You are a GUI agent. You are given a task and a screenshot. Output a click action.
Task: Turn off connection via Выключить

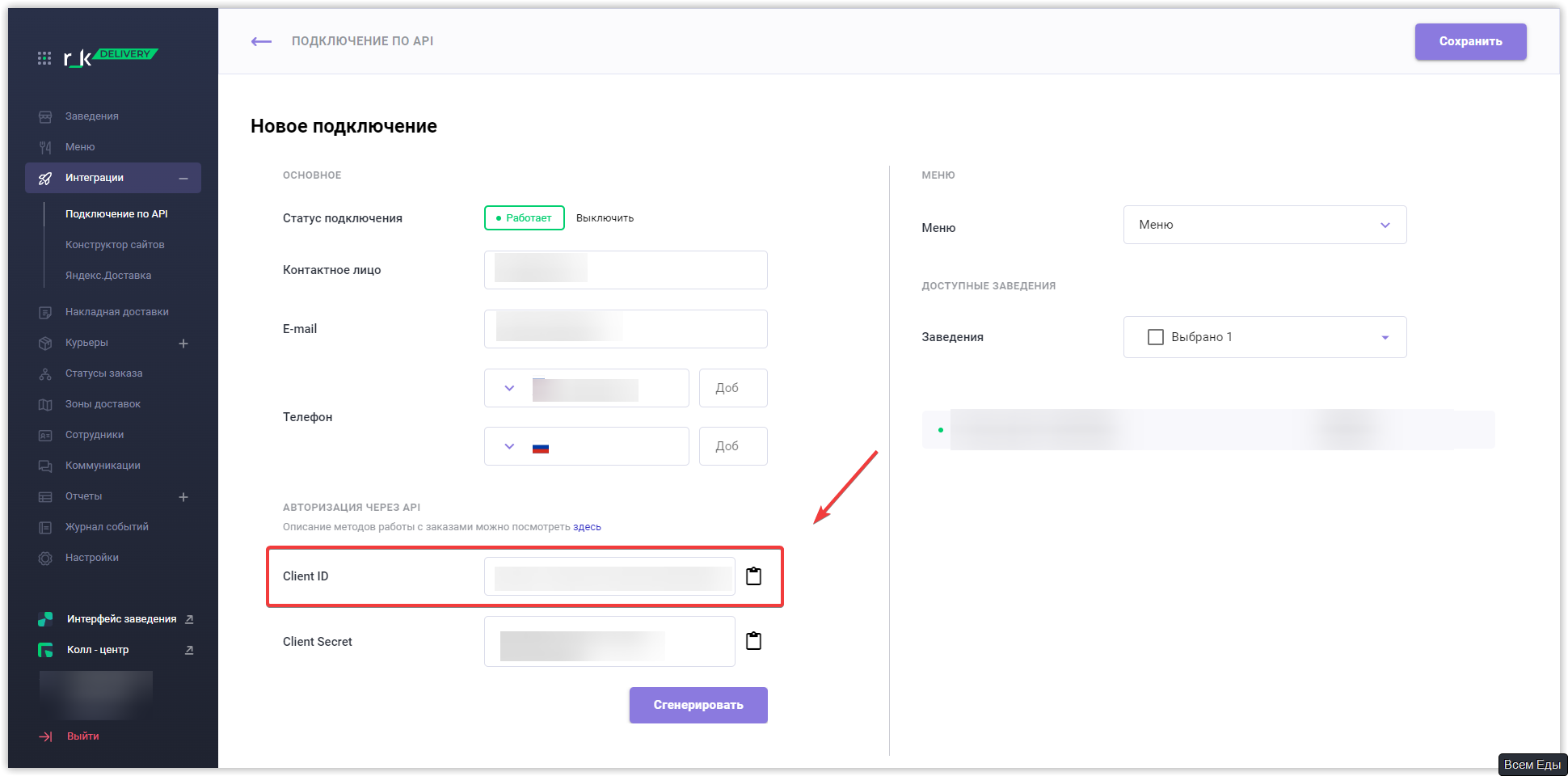(605, 218)
